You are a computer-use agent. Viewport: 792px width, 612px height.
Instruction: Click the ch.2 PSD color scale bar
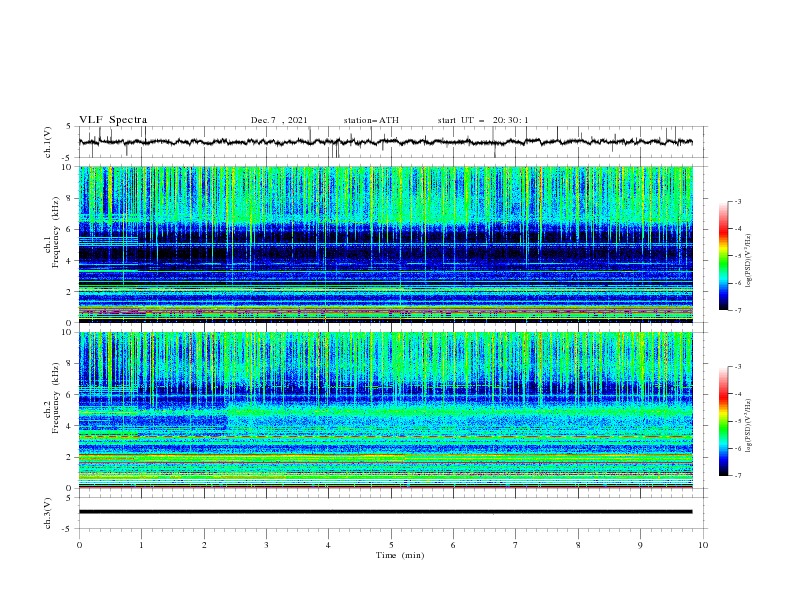pos(723,421)
